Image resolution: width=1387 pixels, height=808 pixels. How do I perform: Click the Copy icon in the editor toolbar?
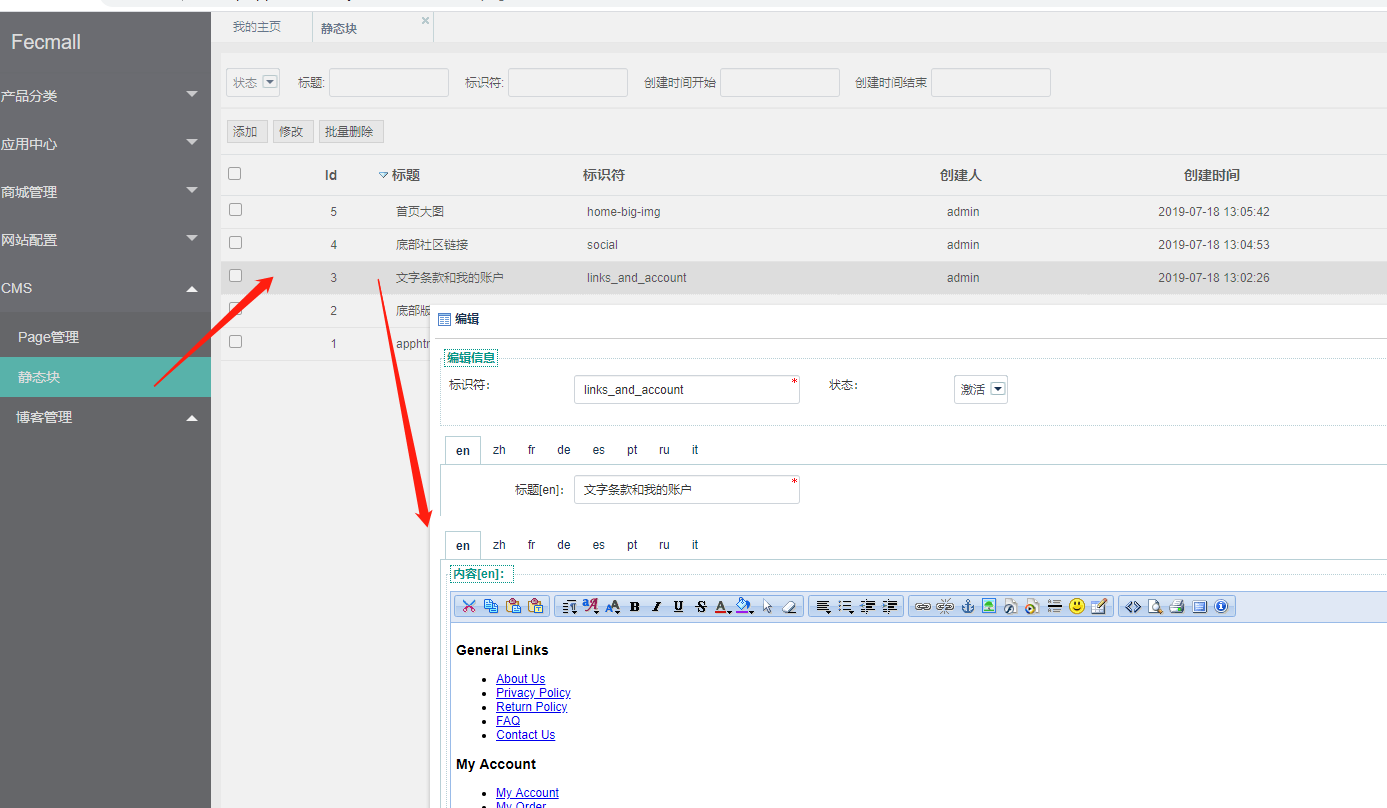pos(491,606)
